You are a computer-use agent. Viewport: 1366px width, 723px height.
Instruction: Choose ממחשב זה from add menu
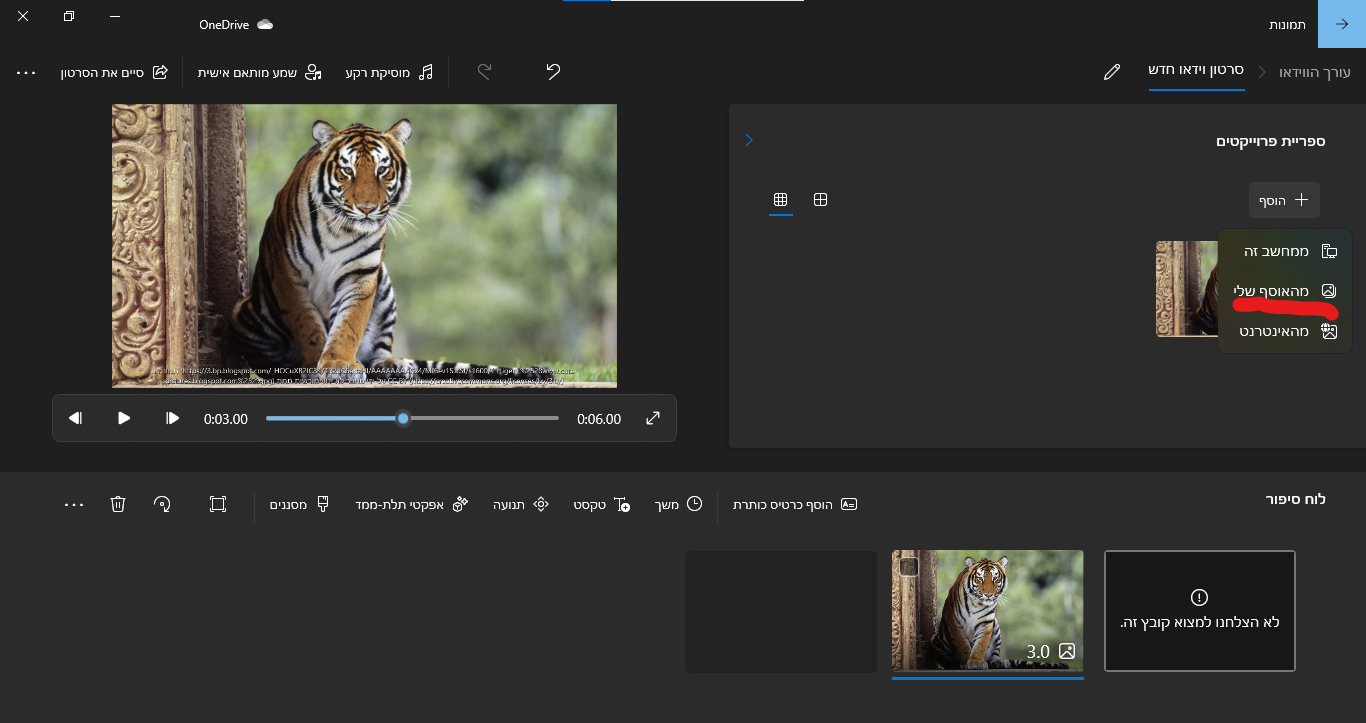pos(1285,251)
